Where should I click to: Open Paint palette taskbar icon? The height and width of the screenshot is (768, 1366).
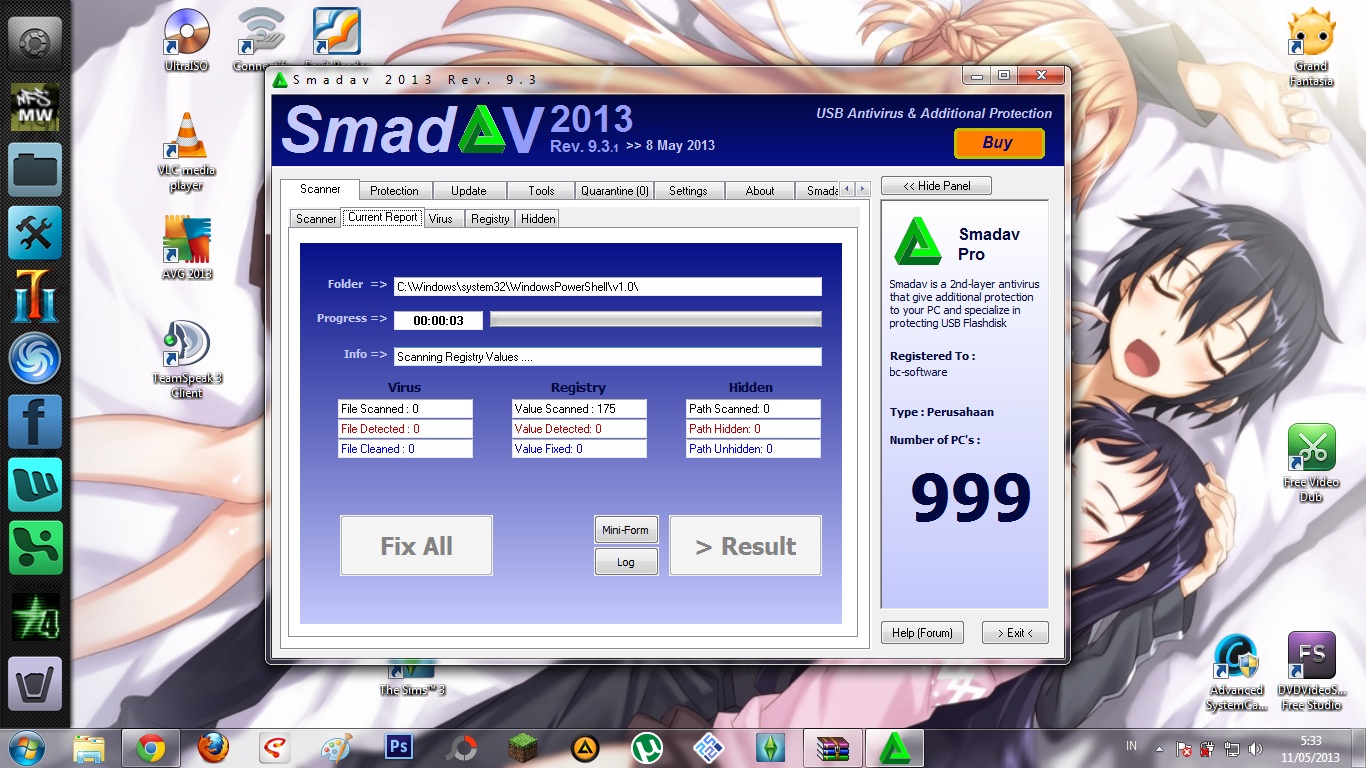point(337,748)
